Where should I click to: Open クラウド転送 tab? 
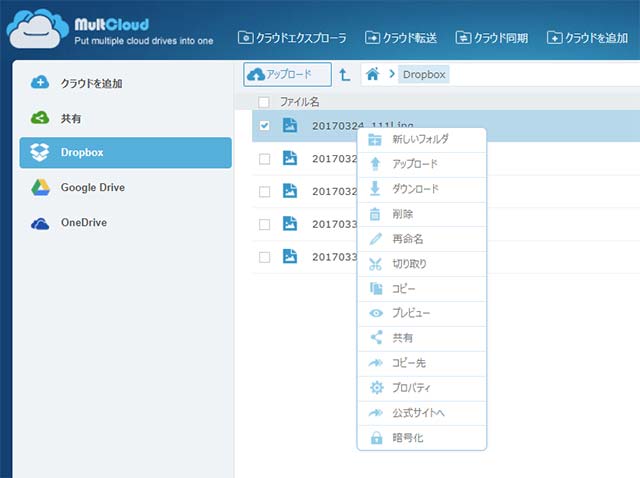401,38
